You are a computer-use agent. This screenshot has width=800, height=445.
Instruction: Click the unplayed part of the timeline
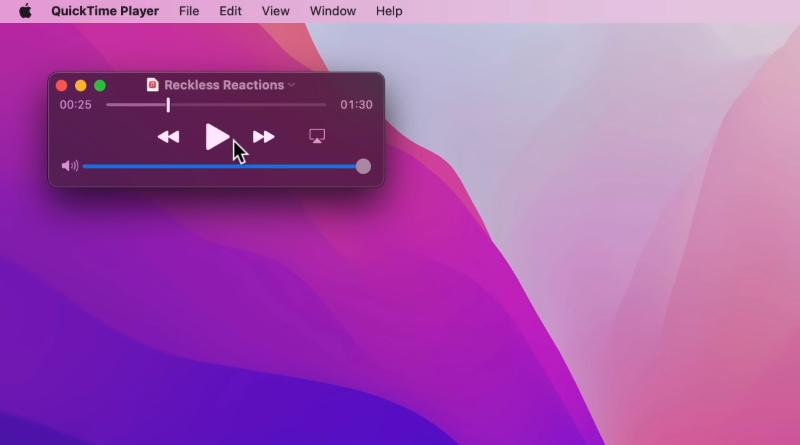(x=248, y=105)
